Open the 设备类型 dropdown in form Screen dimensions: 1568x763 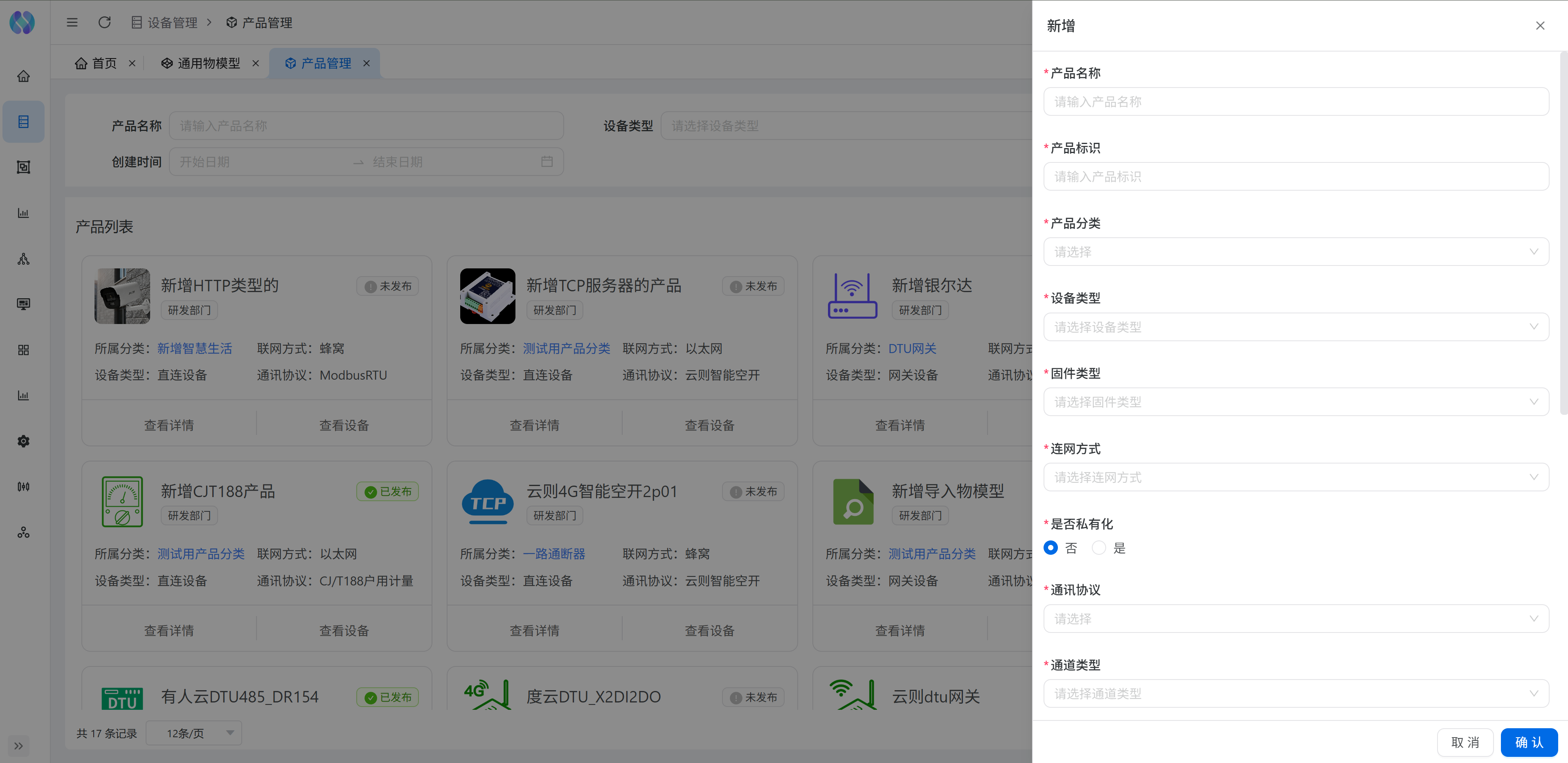(1295, 327)
